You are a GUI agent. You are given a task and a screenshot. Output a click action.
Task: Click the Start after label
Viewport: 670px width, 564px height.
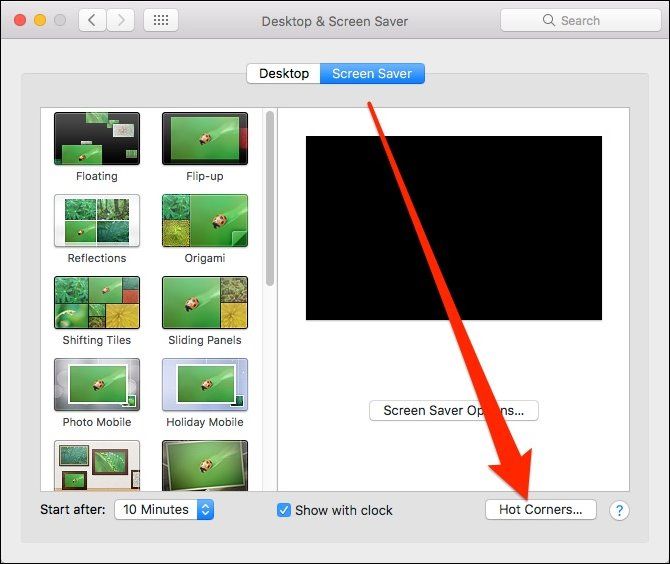point(73,510)
